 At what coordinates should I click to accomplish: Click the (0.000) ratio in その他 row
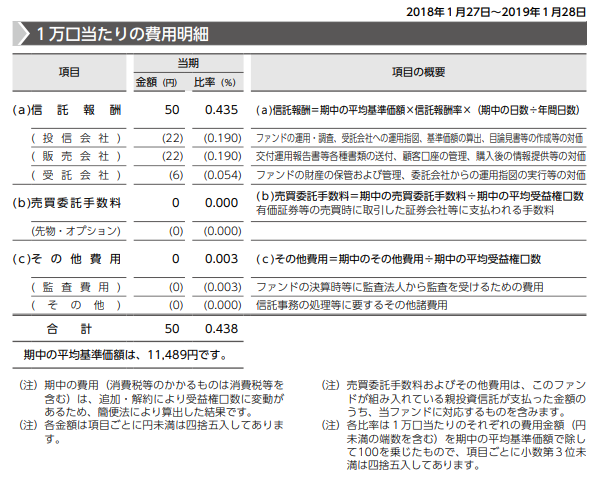click(222, 305)
